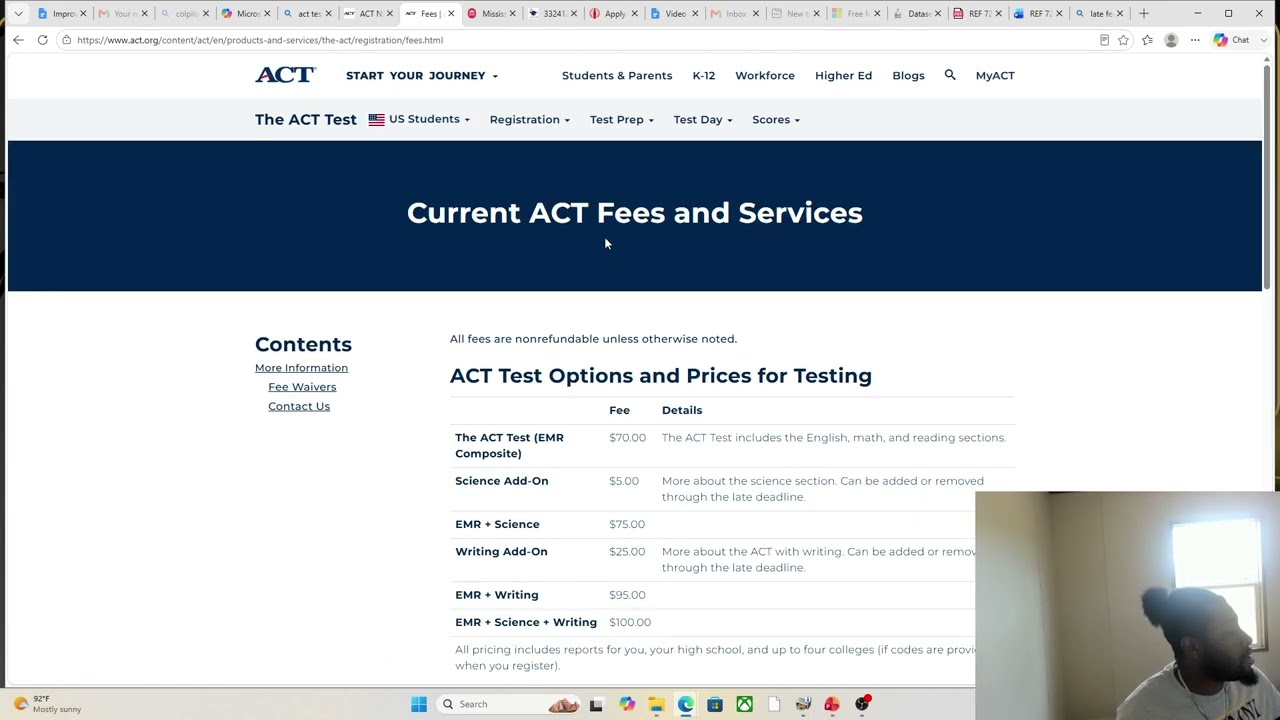Reload the page with the refresh icon

coord(42,40)
